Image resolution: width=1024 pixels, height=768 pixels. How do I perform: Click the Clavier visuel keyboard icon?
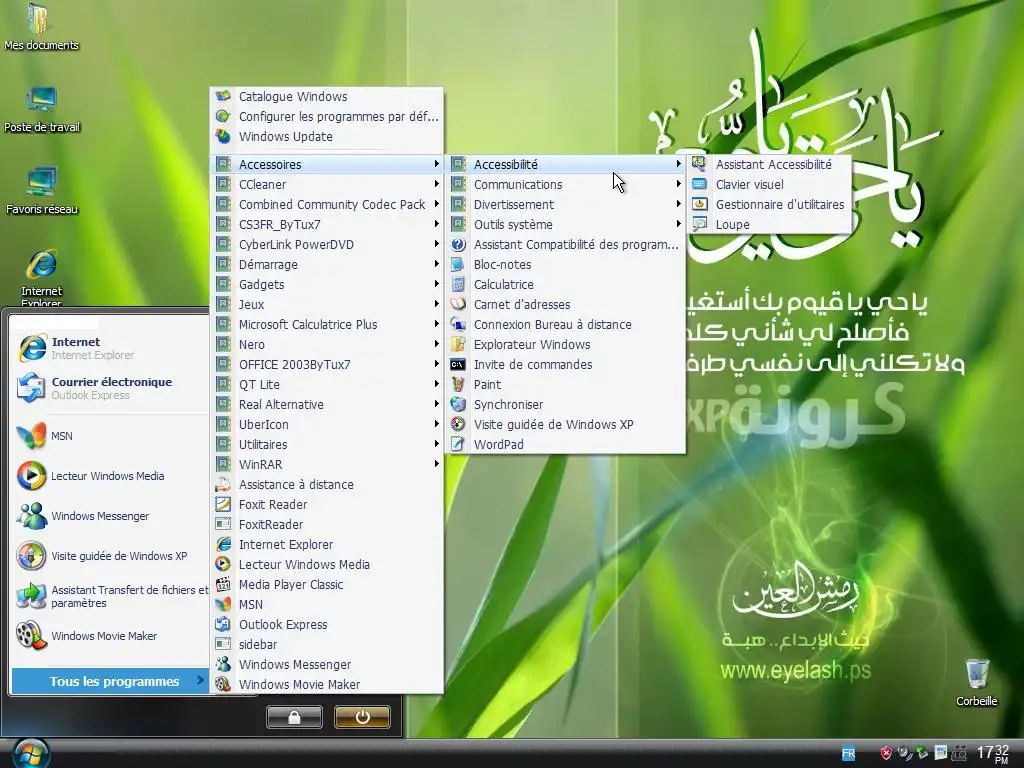(699, 184)
